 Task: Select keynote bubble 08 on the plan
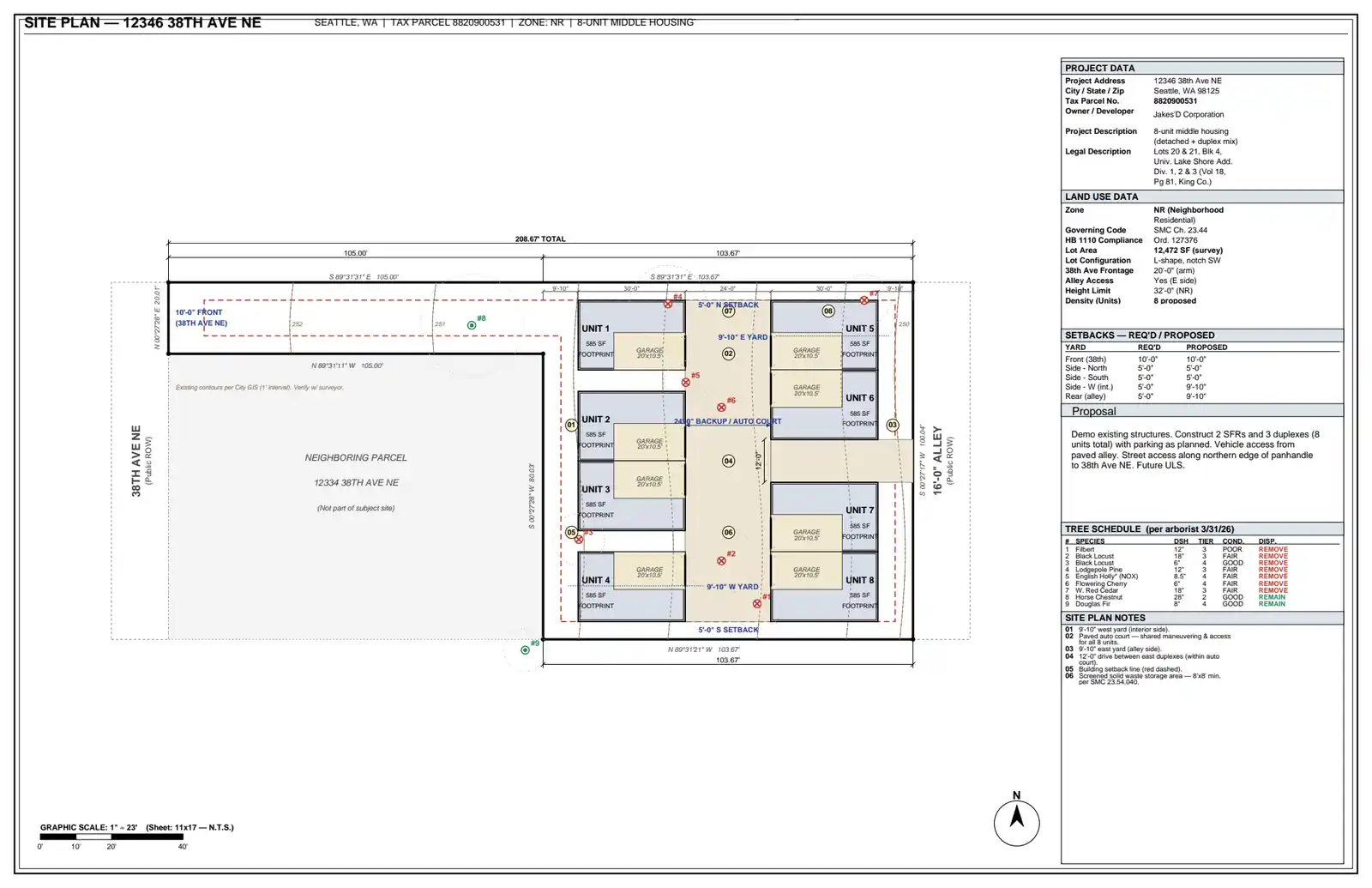828,311
